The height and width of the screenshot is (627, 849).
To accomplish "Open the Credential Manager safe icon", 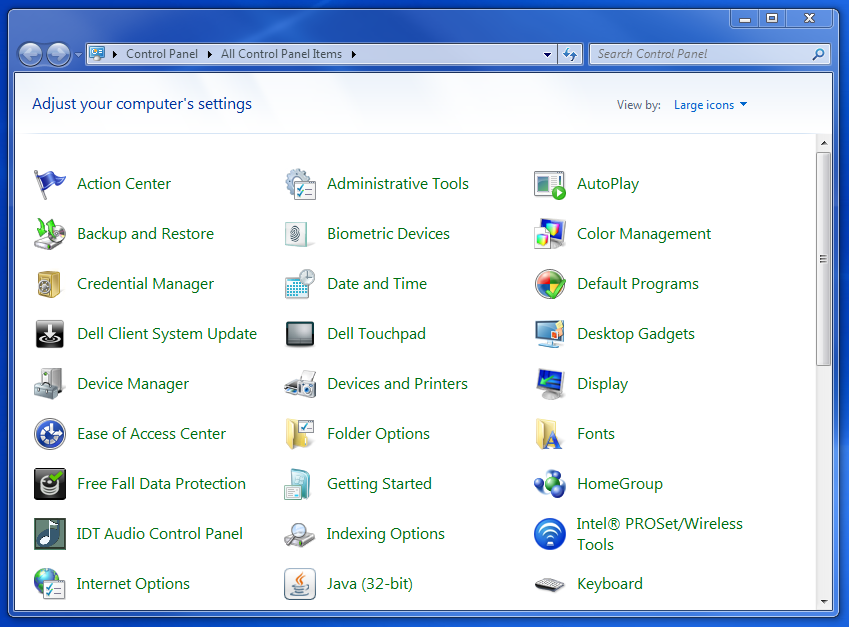I will pos(49,284).
